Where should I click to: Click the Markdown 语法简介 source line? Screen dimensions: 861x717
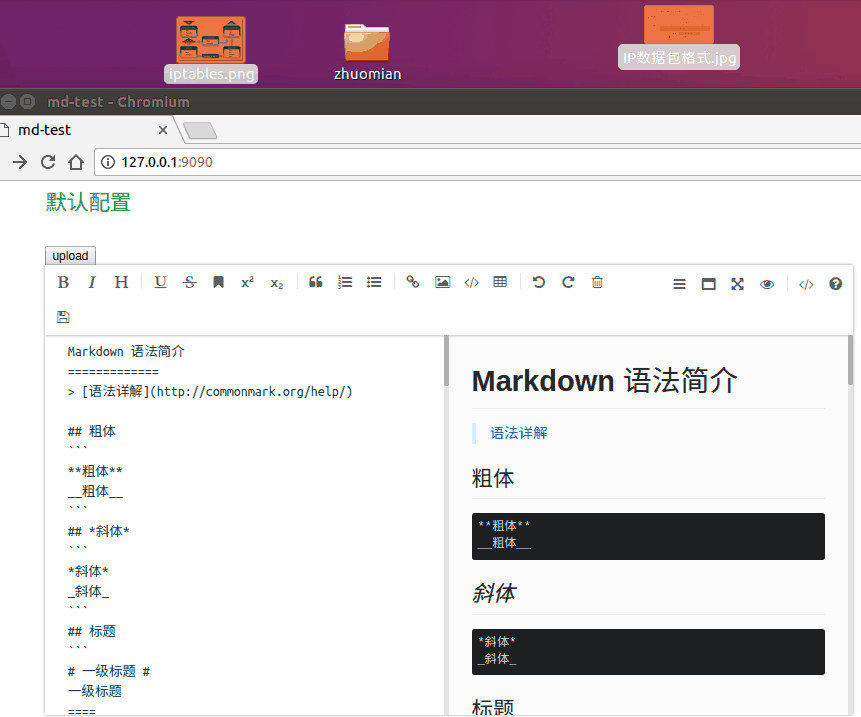point(126,351)
